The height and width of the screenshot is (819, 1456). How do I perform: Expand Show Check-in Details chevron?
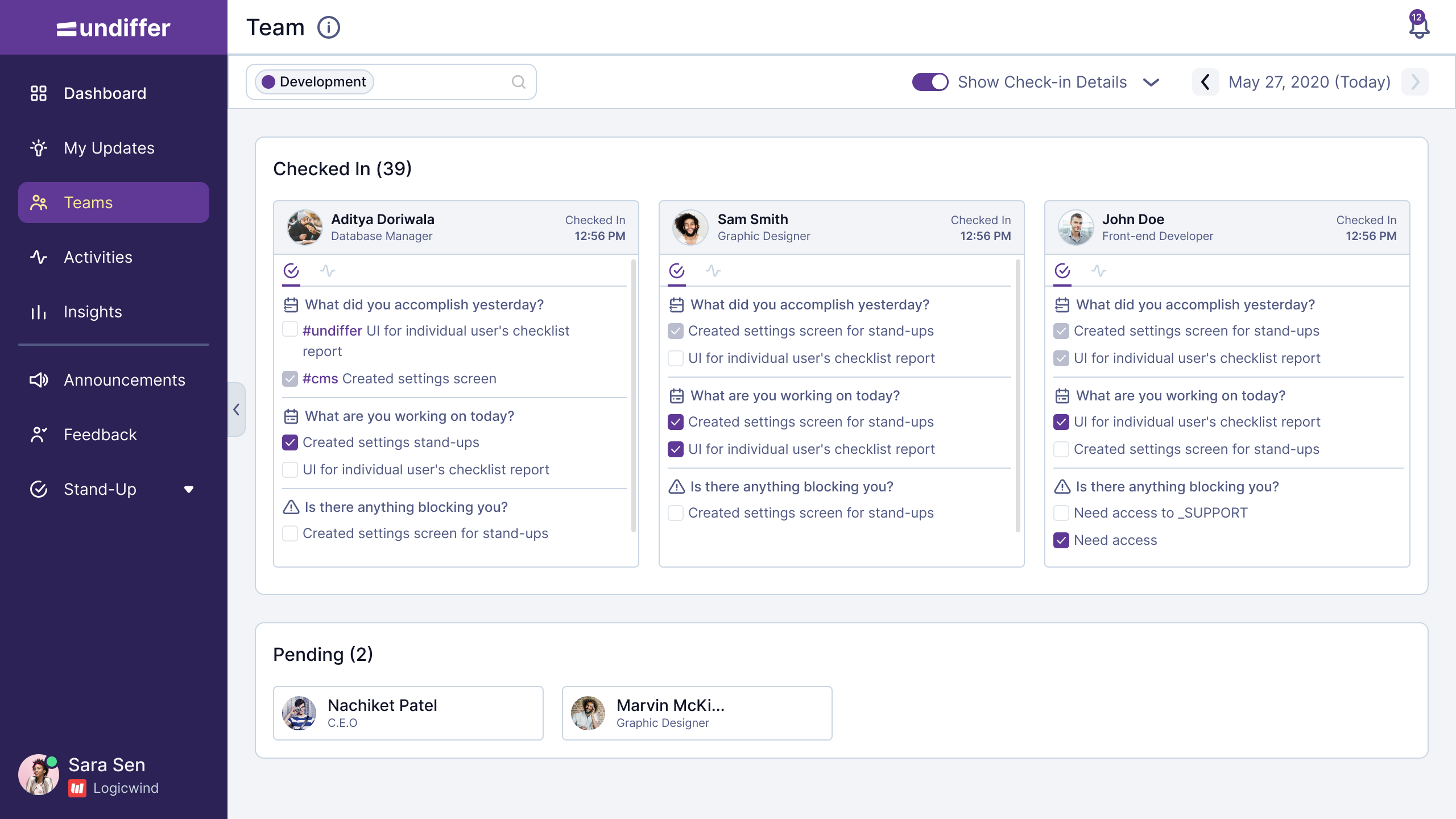click(1151, 82)
